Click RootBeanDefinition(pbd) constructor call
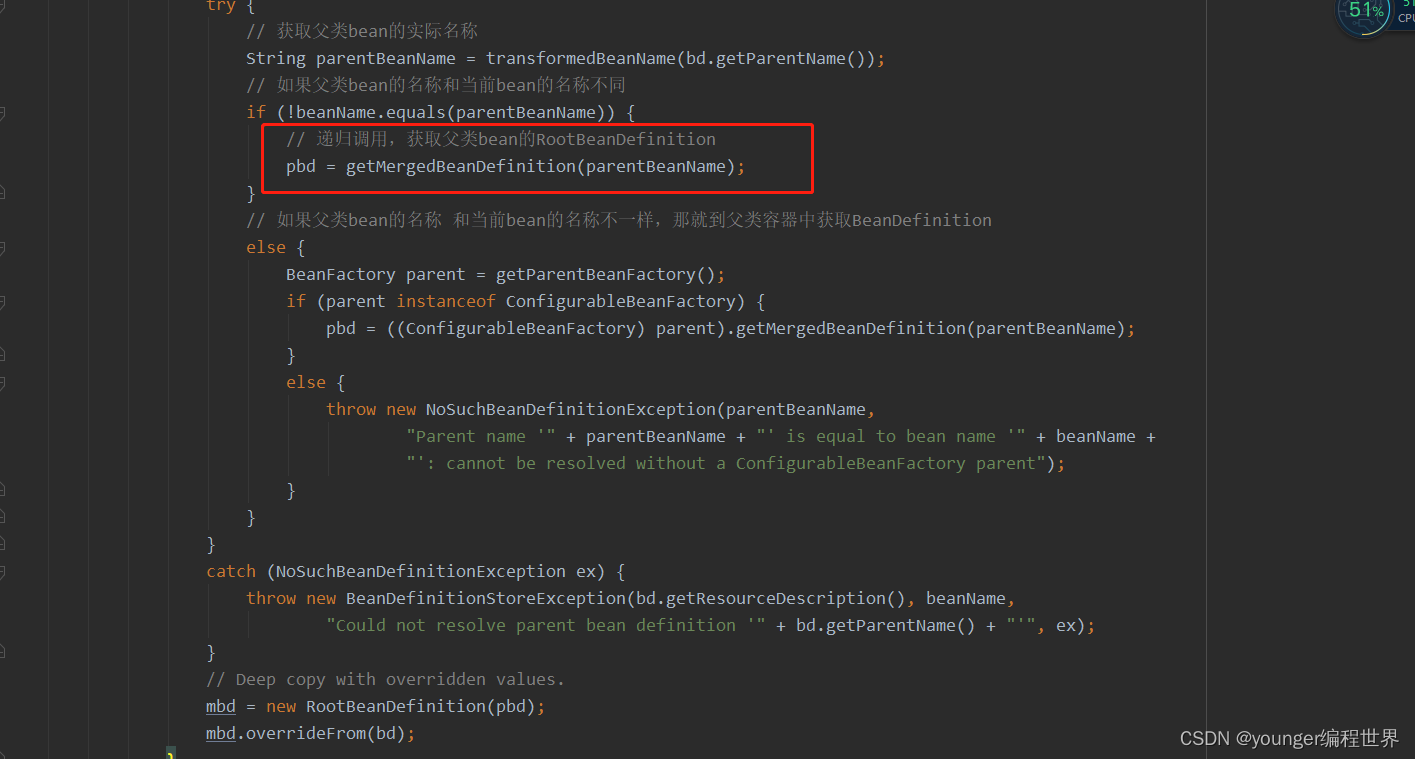 click(x=421, y=706)
